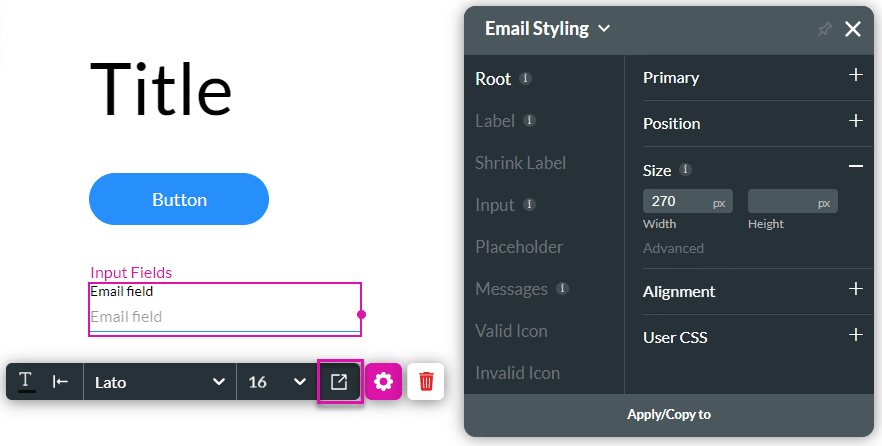Open the external styling panel icon
Viewport: 882px width, 446px height.
(x=339, y=382)
